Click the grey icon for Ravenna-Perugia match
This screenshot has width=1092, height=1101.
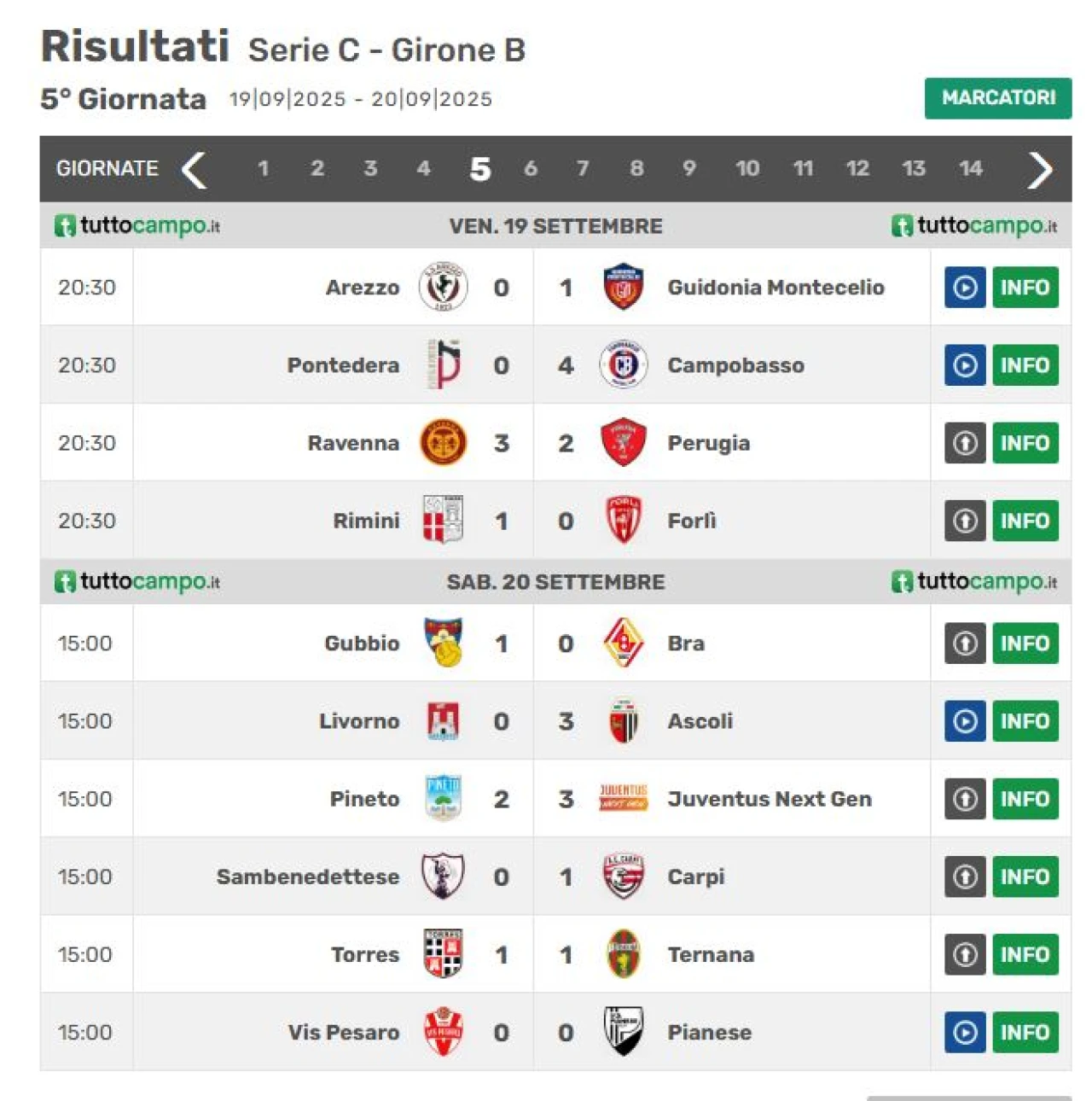tap(965, 443)
